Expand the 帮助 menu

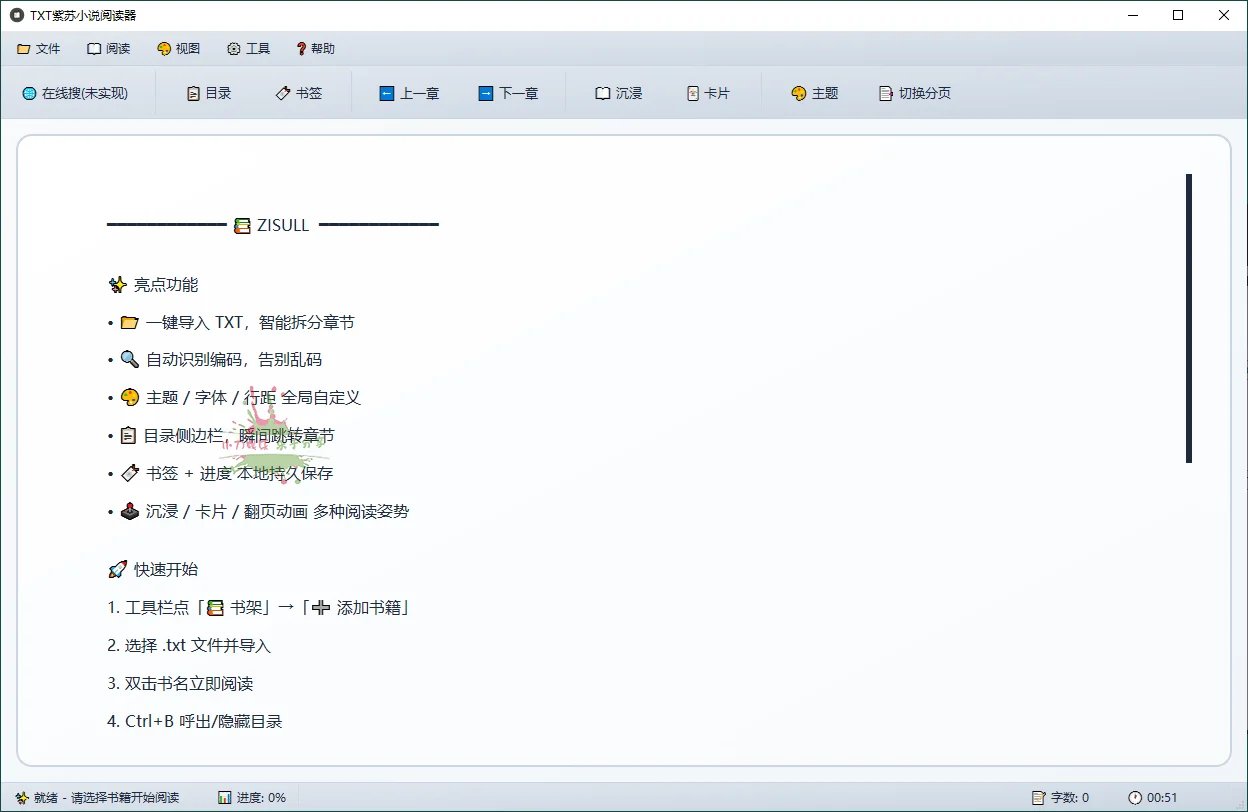pyautogui.click(x=315, y=47)
